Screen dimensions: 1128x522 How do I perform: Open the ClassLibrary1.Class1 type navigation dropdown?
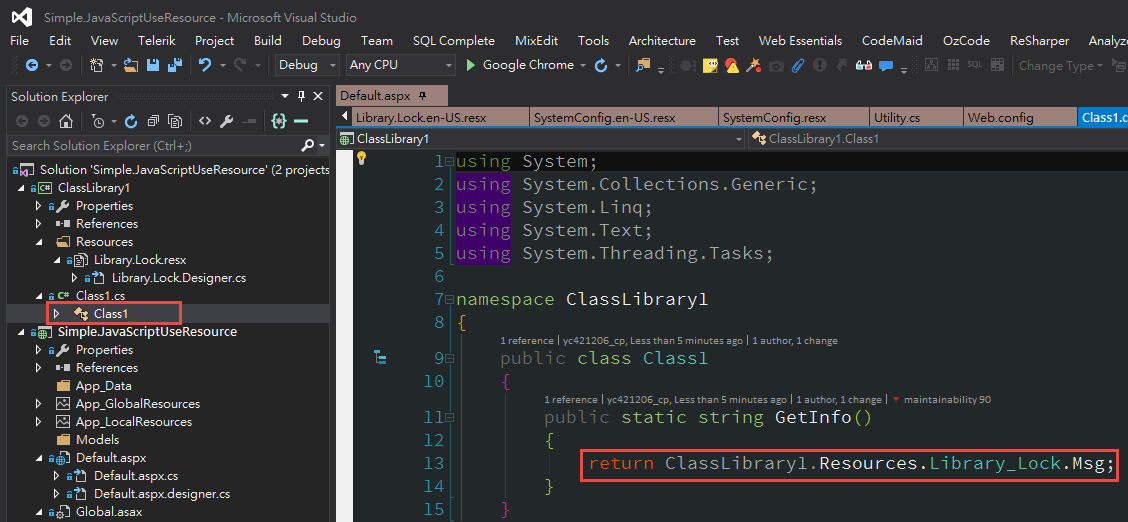point(939,139)
